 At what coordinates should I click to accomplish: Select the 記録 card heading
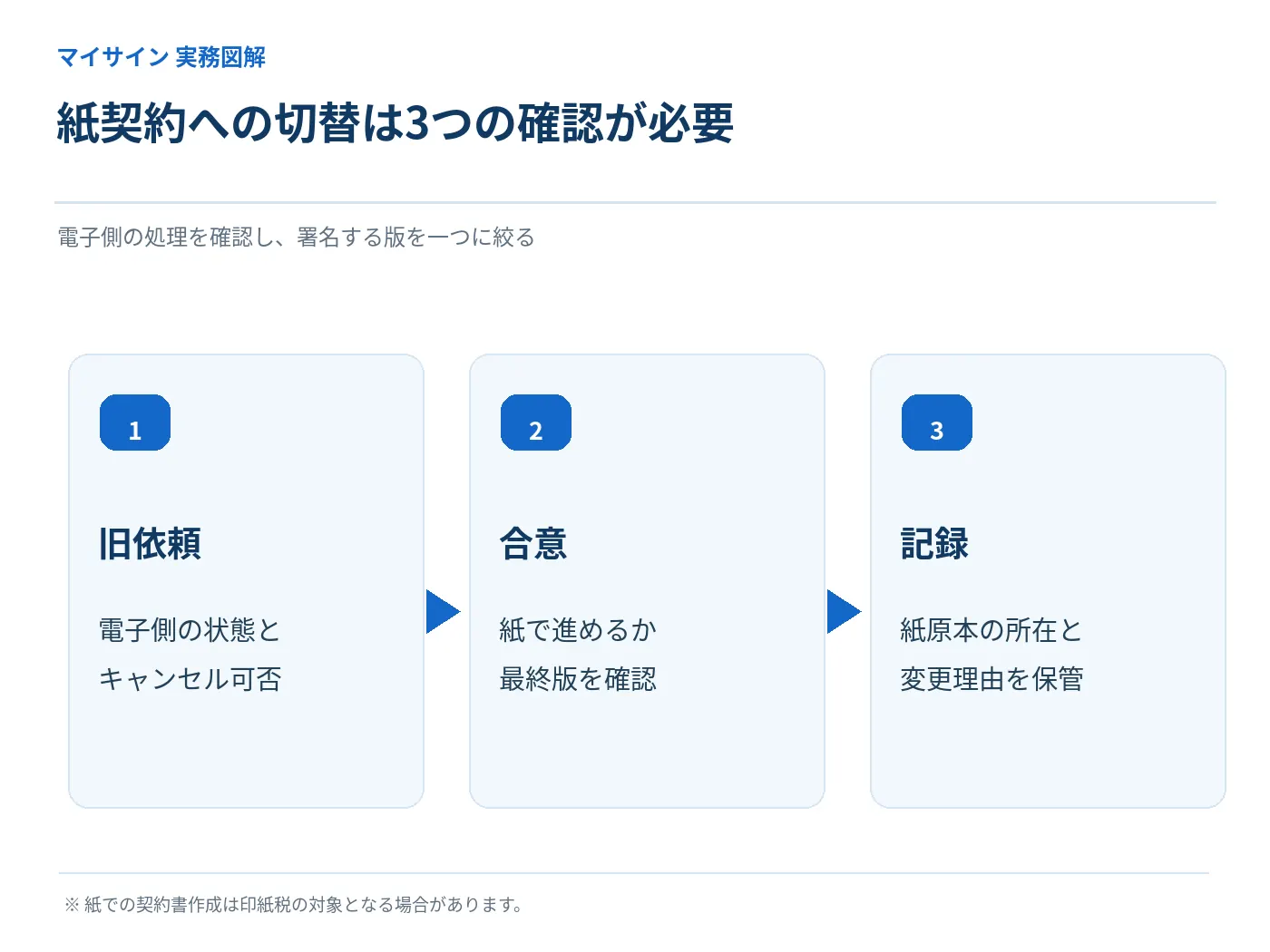click(x=934, y=544)
